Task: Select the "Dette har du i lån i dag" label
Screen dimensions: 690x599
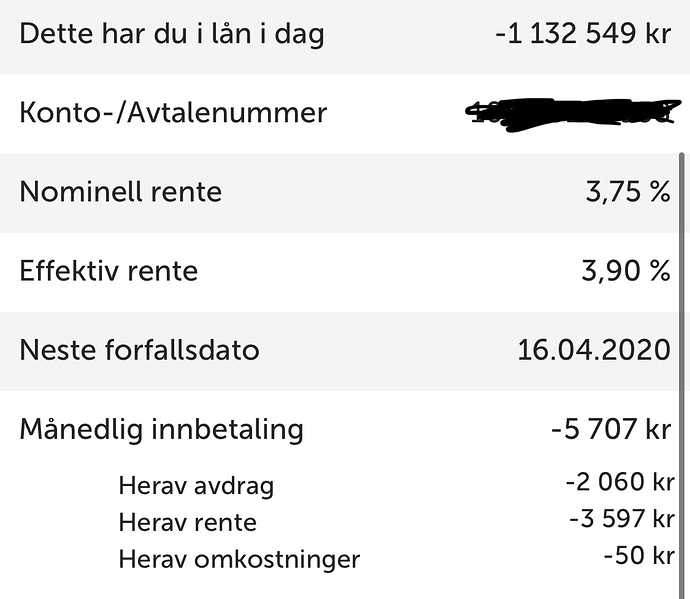Action: tap(172, 34)
